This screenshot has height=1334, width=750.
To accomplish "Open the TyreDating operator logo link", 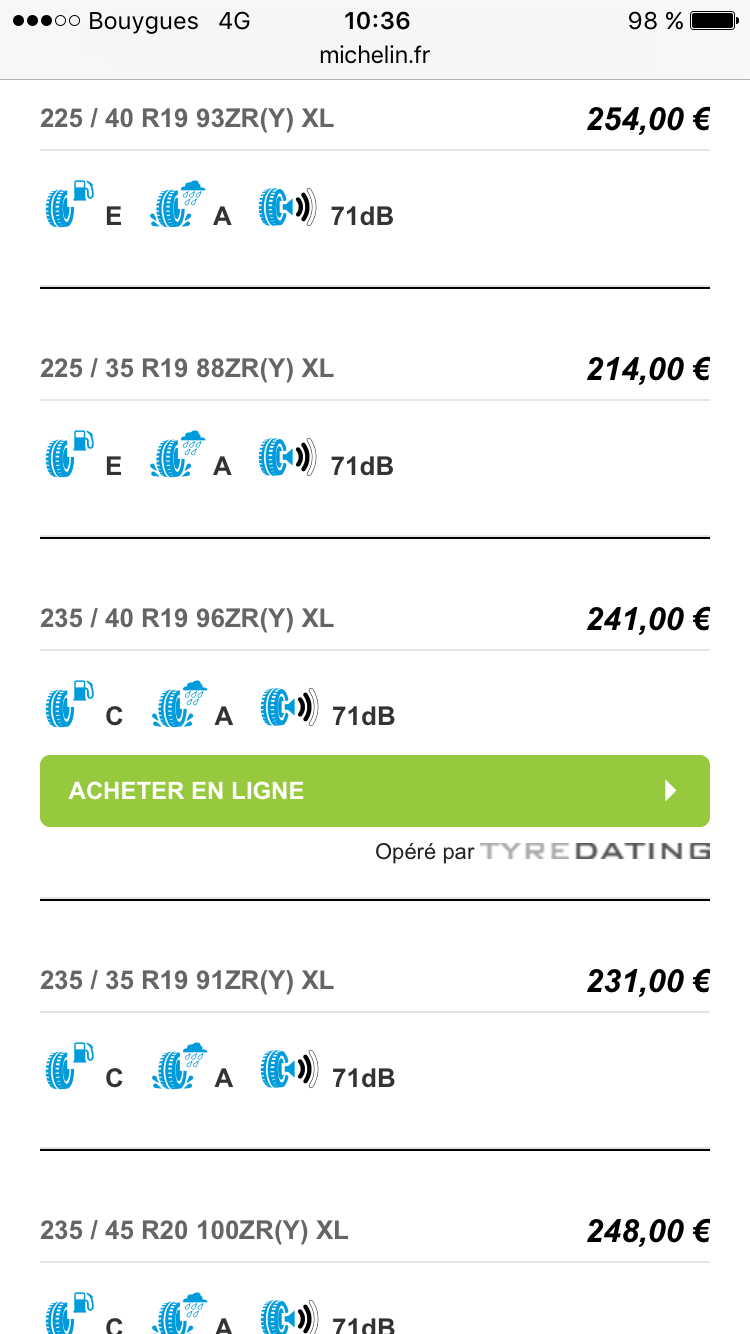I will click(595, 852).
